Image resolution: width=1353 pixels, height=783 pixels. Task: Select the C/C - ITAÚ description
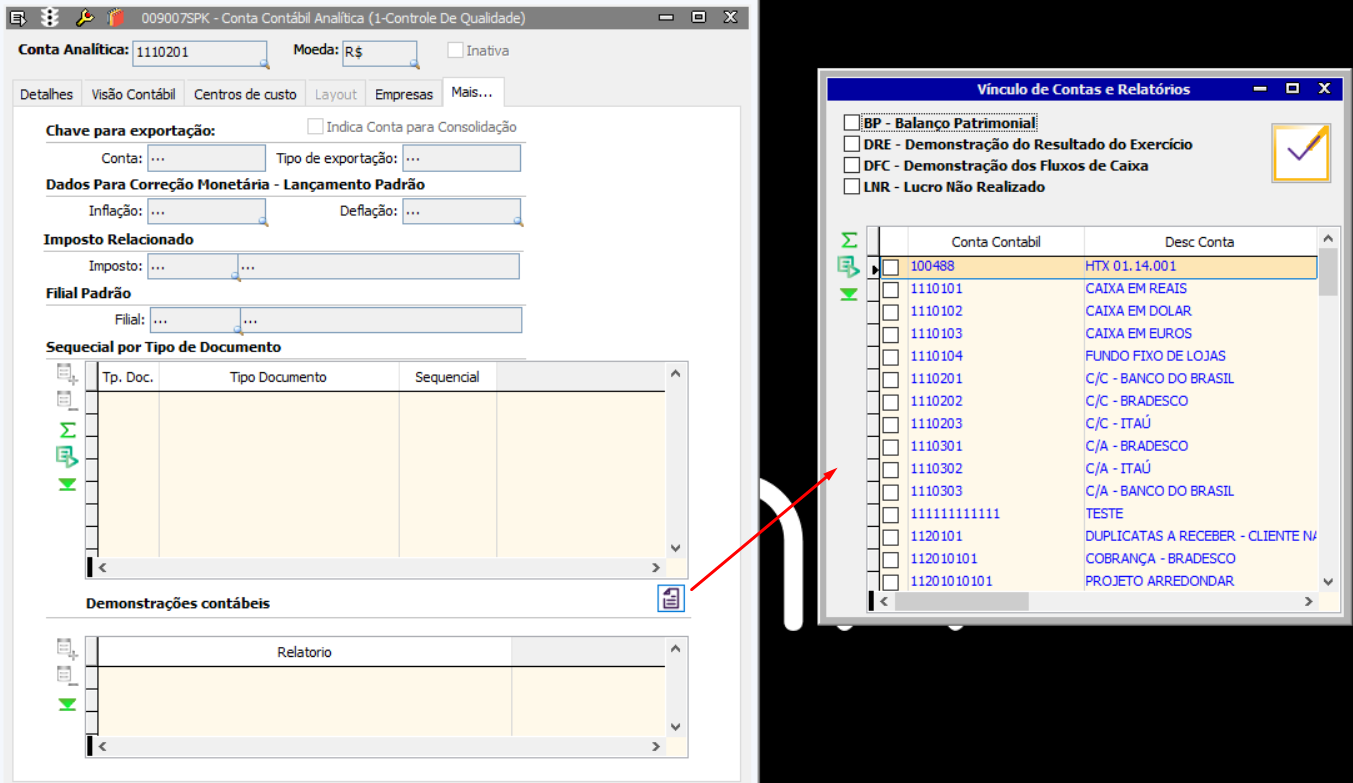[x=1200, y=424]
